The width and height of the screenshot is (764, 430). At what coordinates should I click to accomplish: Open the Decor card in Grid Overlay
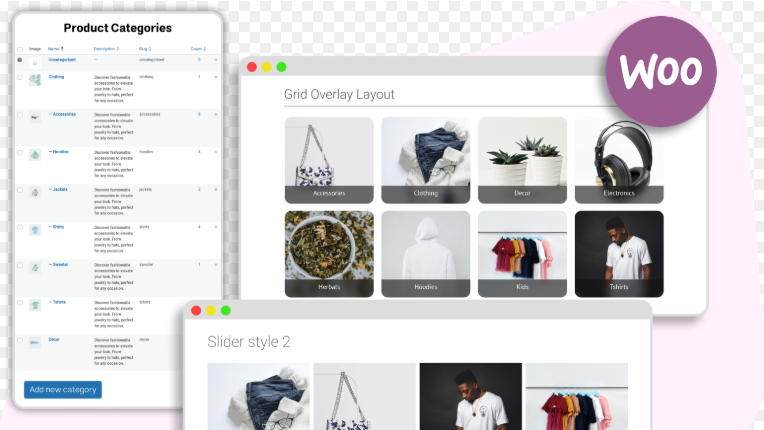tap(522, 160)
